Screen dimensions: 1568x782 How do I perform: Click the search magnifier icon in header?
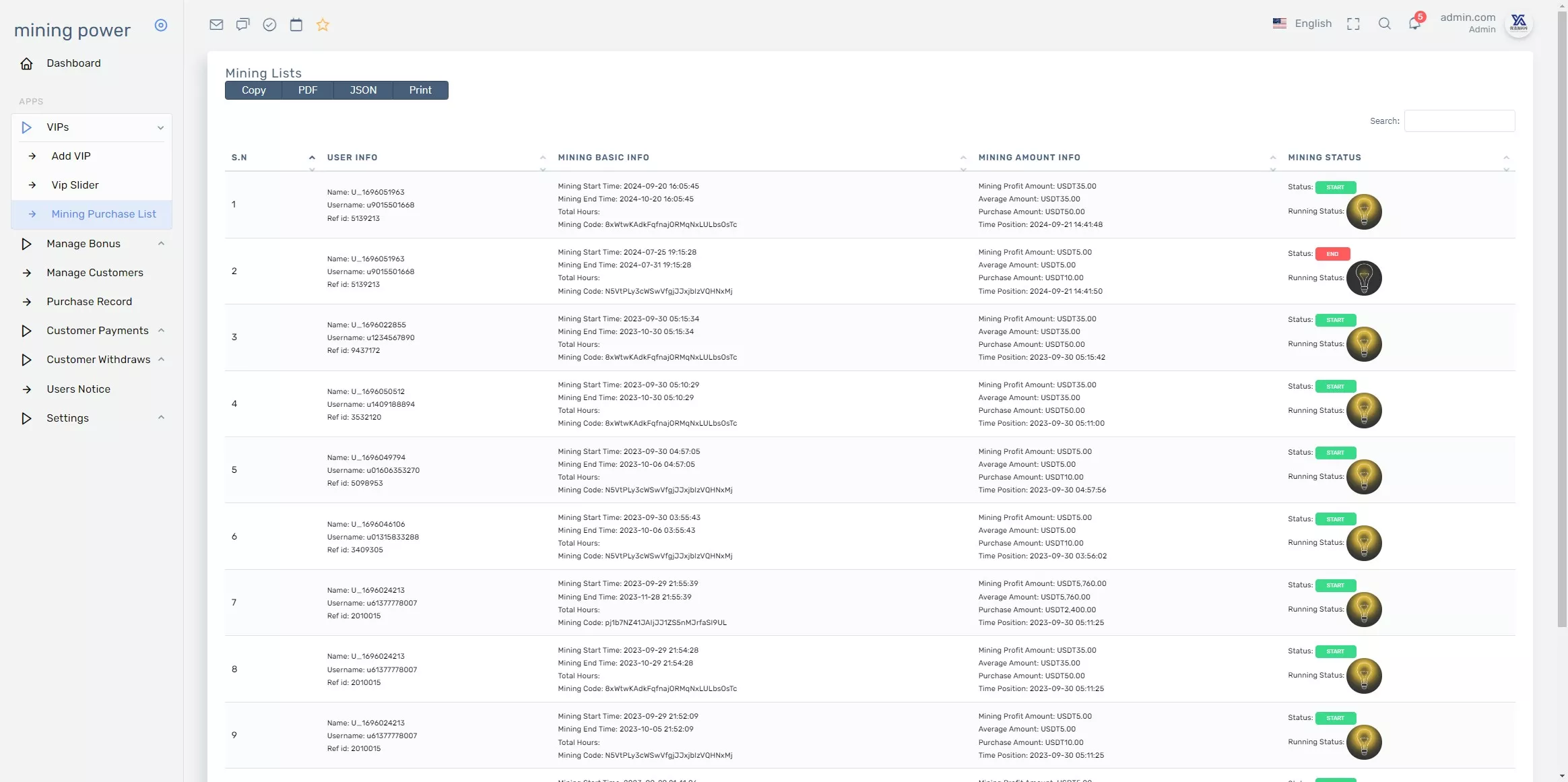(x=1384, y=24)
